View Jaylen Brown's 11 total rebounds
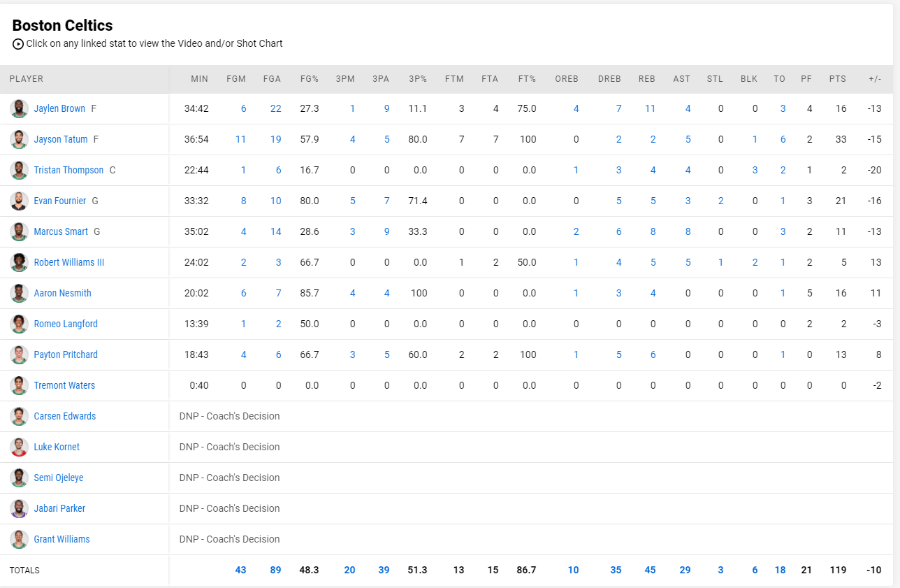The image size is (900, 588). click(x=650, y=109)
